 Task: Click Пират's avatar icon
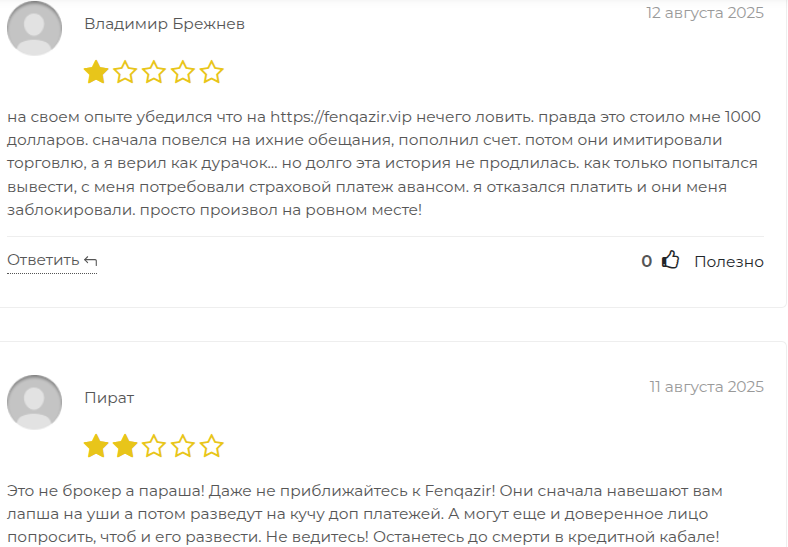tap(35, 403)
